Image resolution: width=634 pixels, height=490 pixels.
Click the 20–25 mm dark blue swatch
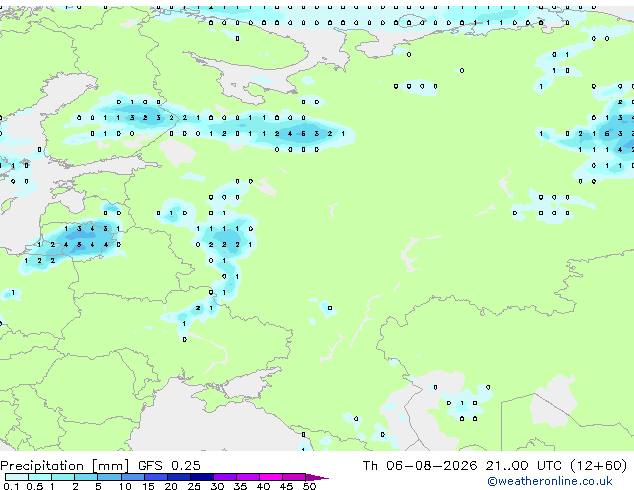pos(178,477)
